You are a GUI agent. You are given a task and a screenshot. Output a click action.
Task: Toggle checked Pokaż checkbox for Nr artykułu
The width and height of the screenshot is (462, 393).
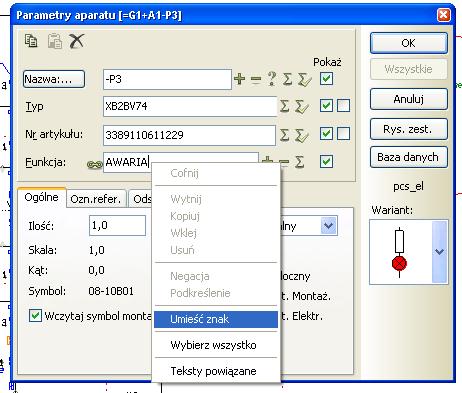(x=326, y=134)
